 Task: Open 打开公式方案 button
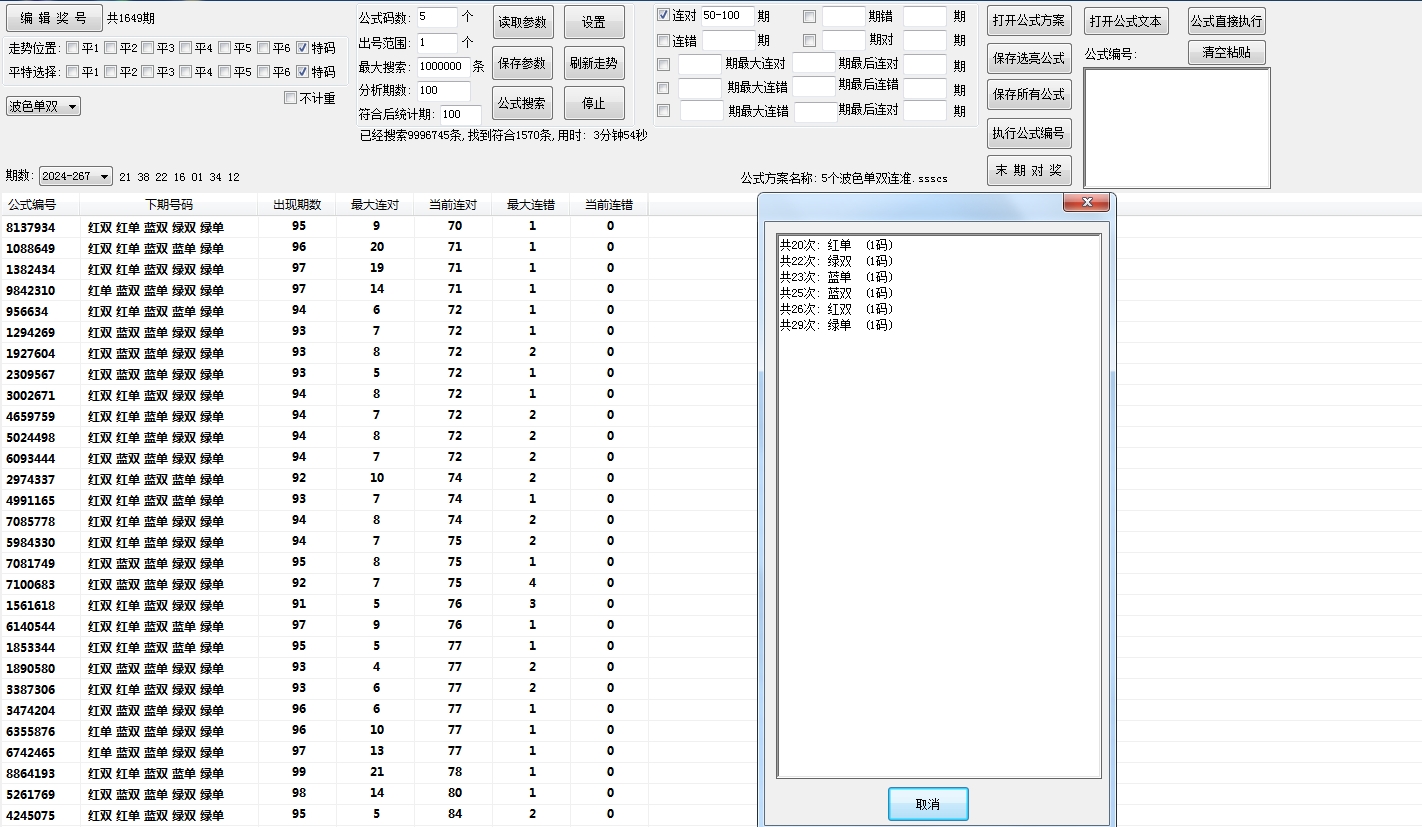point(1028,21)
